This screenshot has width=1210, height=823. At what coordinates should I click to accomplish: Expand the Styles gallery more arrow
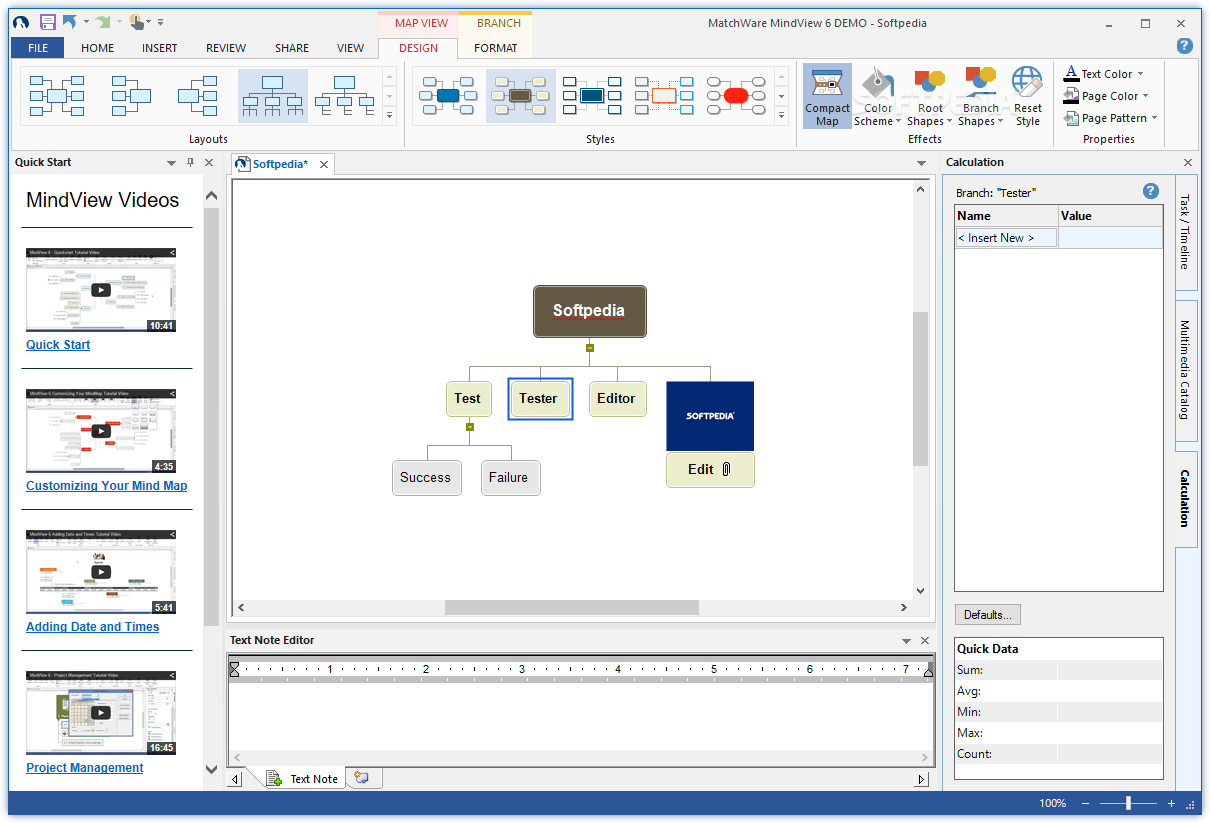(781, 115)
